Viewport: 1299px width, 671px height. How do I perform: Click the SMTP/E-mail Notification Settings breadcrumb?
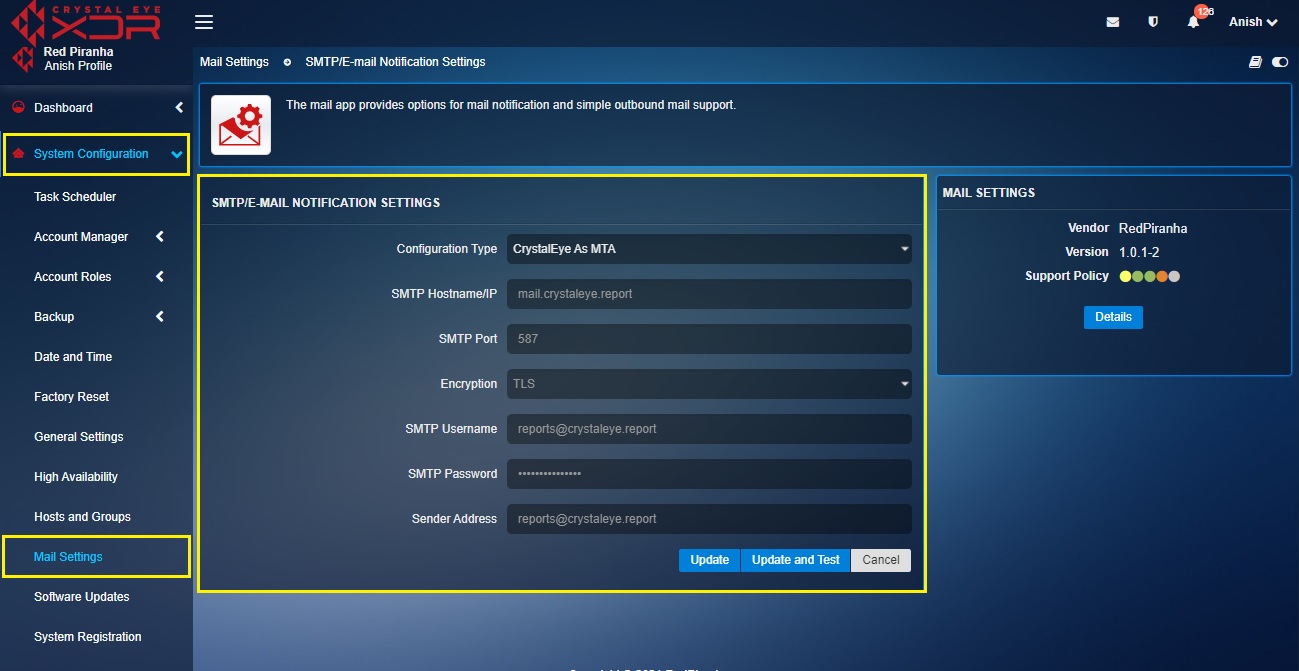point(395,62)
